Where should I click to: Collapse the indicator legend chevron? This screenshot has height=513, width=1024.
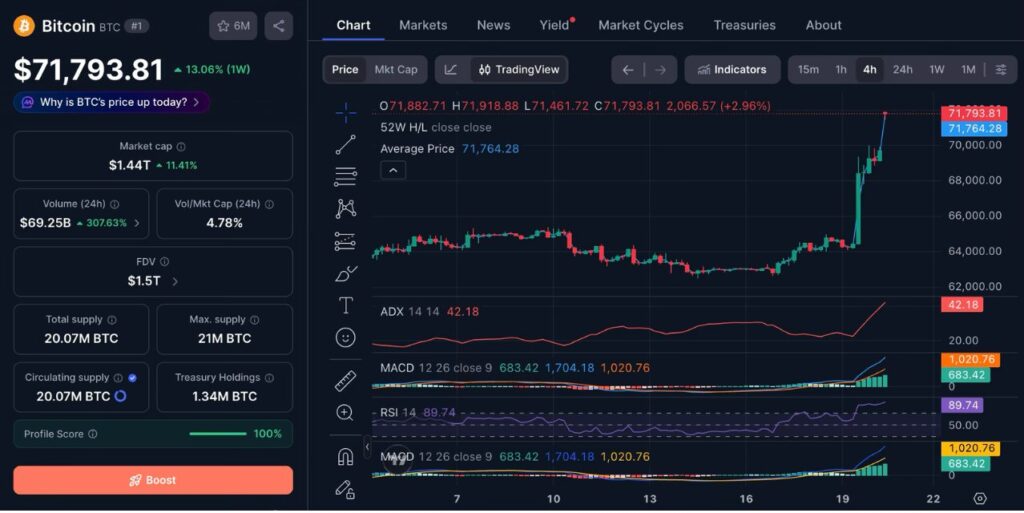coord(393,170)
